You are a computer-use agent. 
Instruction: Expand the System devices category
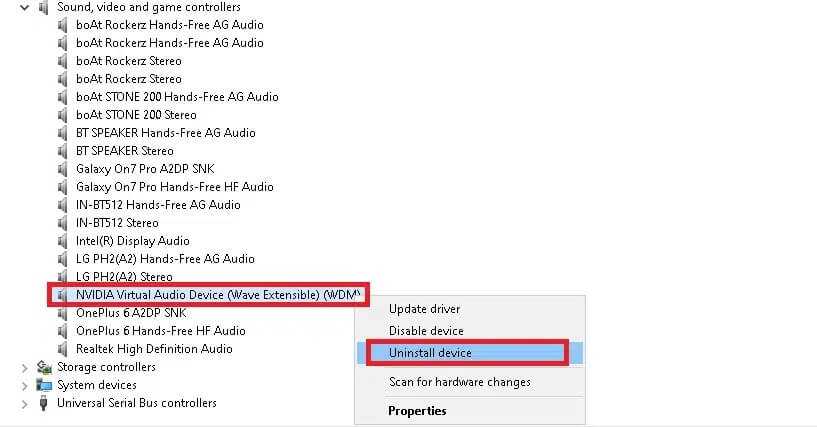pyautogui.click(x=24, y=386)
